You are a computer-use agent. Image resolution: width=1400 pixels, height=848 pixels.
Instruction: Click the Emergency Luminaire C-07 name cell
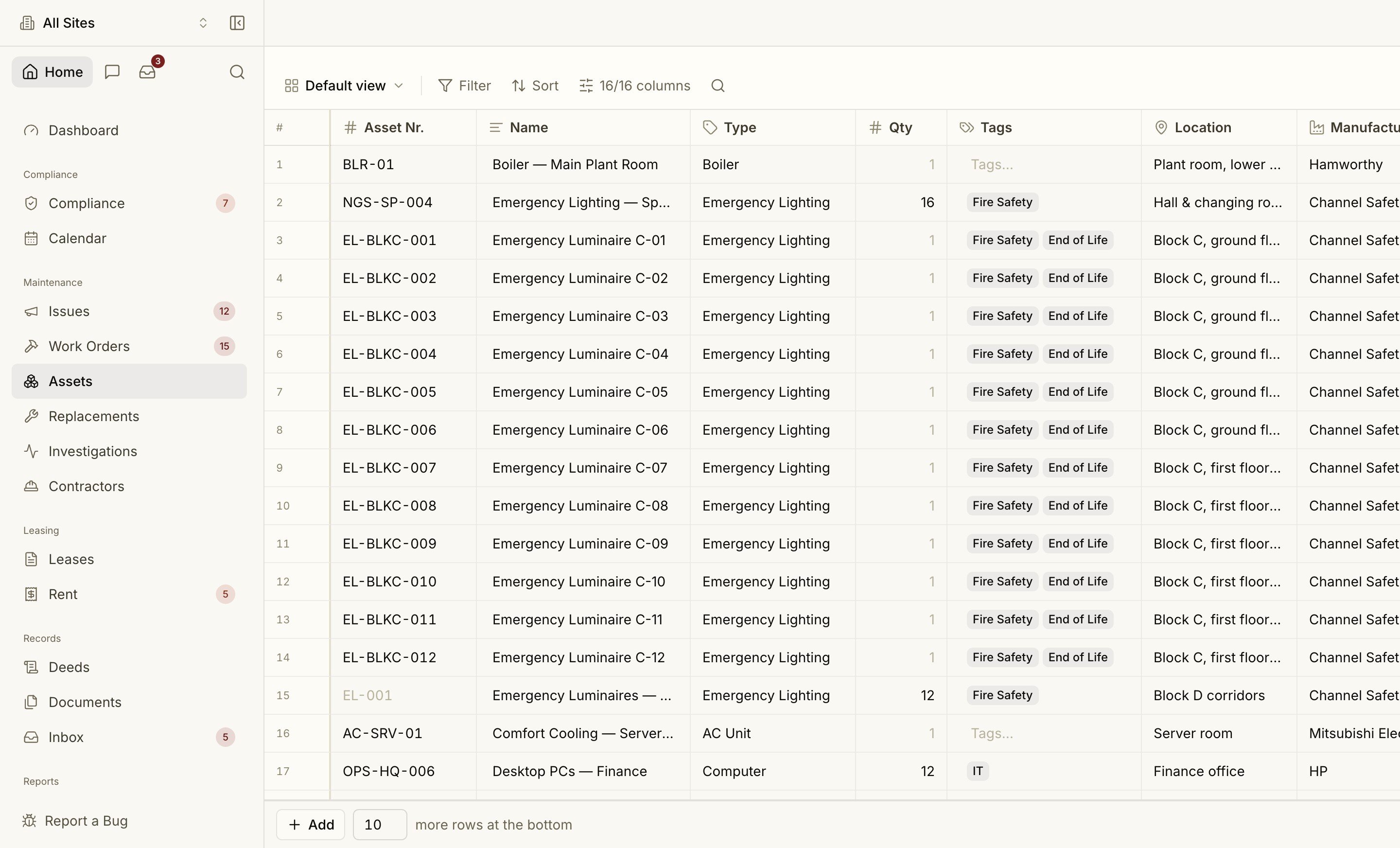click(583, 468)
